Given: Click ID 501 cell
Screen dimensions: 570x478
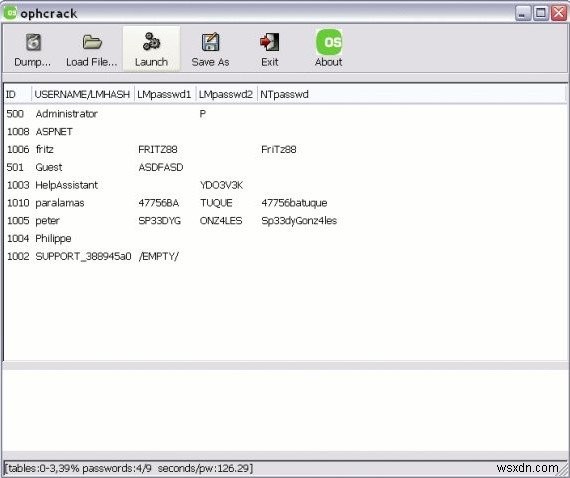Looking at the screenshot, I should pos(15,167).
